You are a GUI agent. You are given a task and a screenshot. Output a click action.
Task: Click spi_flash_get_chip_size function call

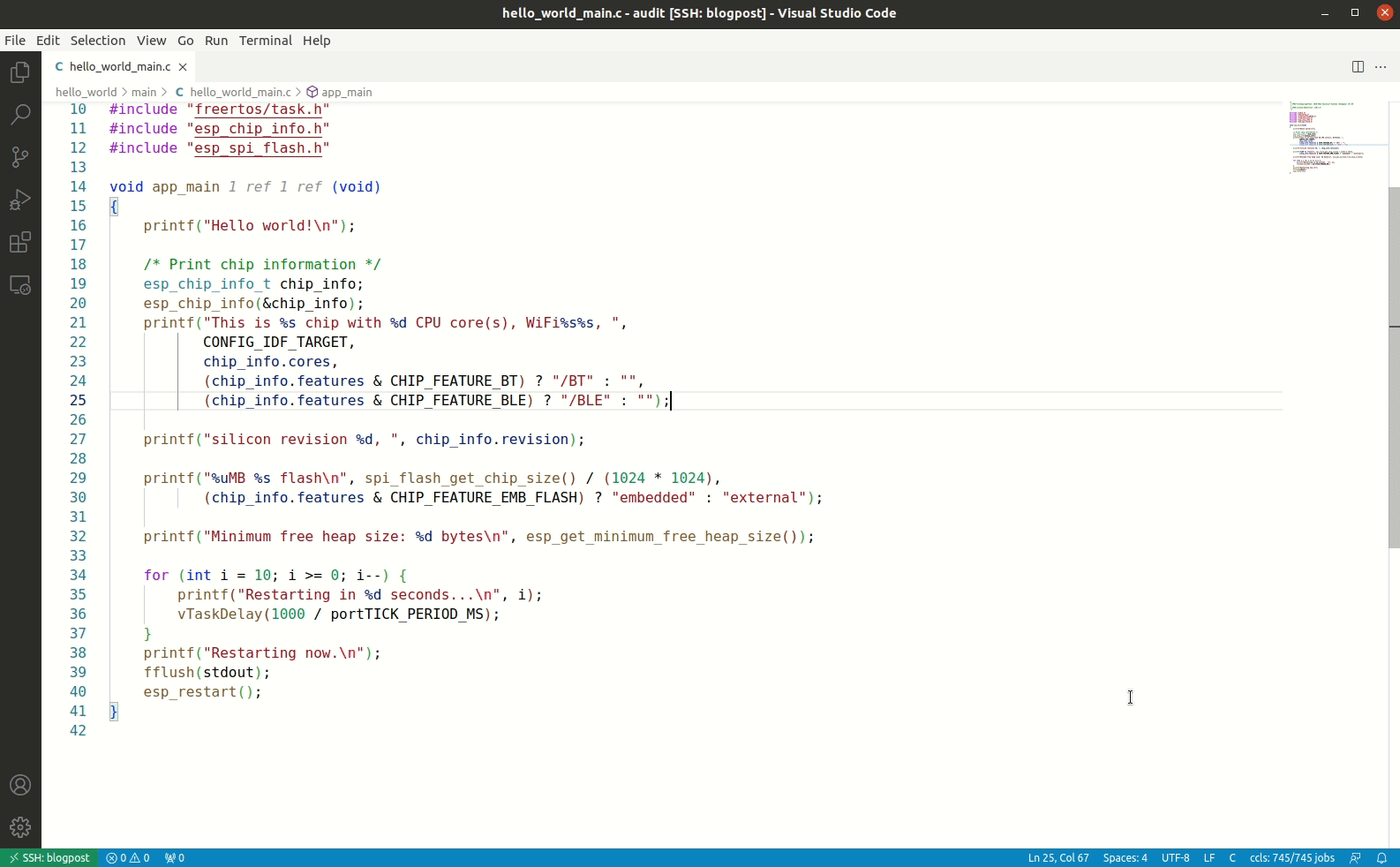[x=463, y=479]
